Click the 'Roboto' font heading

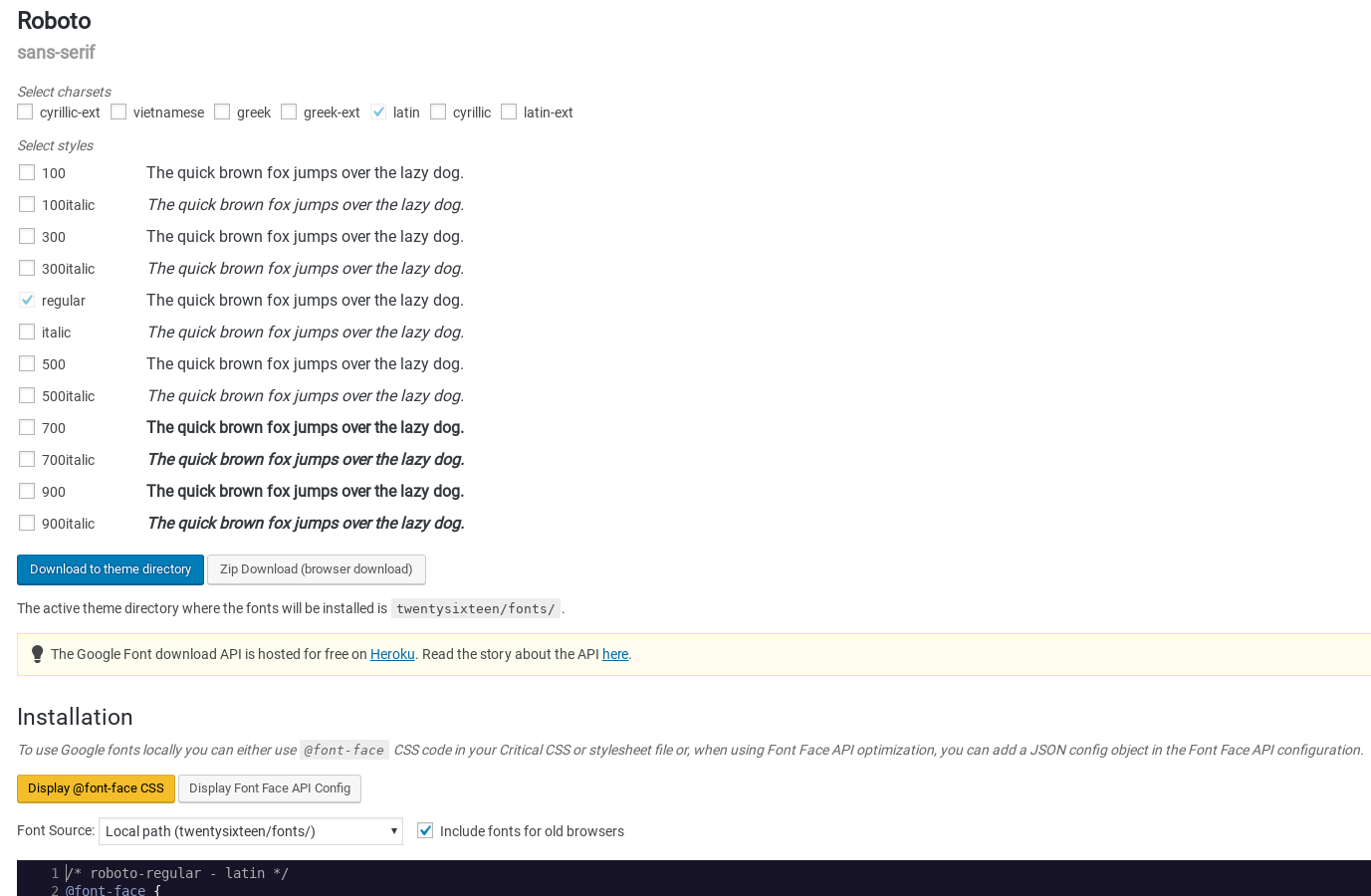click(x=54, y=21)
